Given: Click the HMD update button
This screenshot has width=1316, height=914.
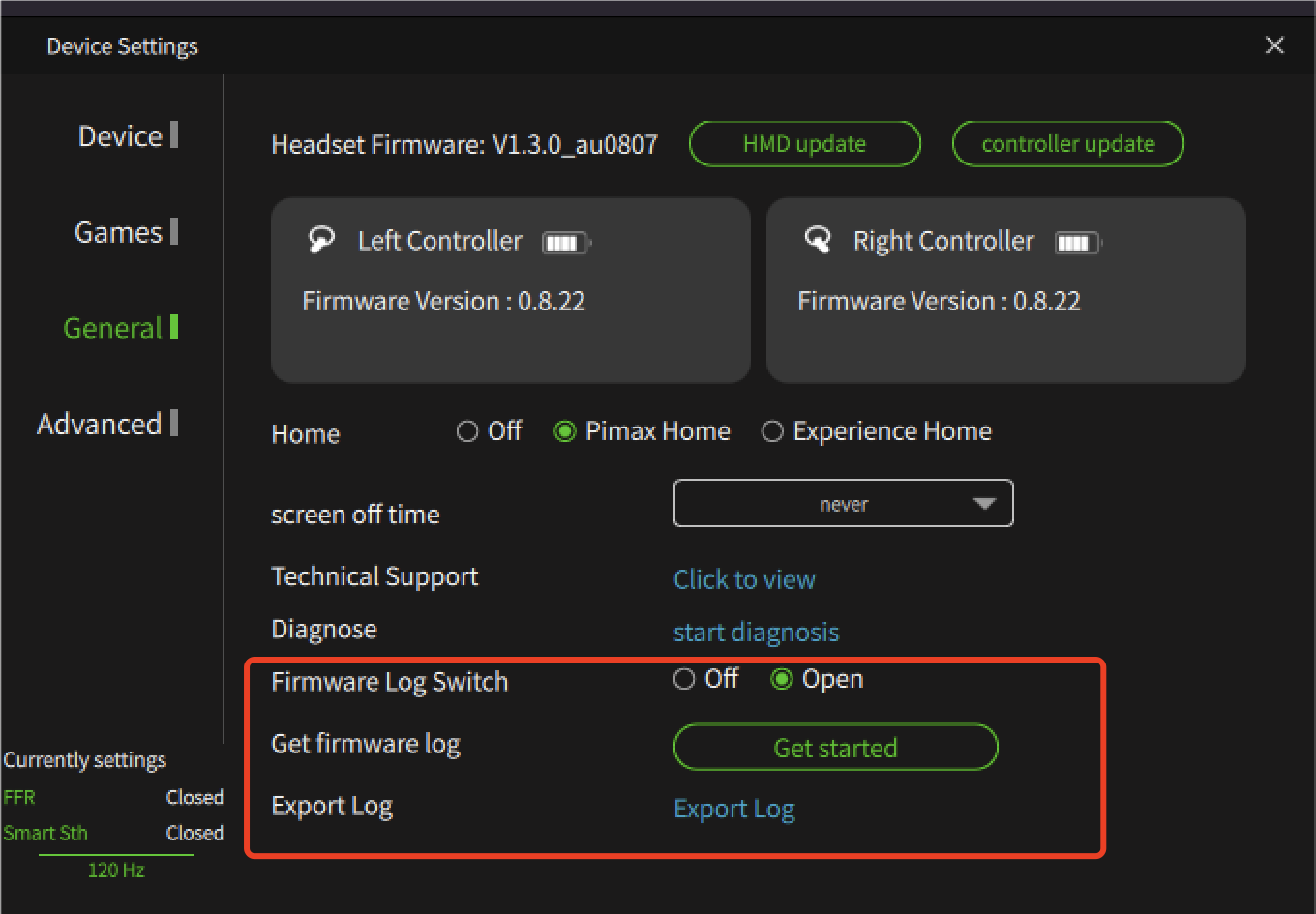Looking at the screenshot, I should (804, 144).
